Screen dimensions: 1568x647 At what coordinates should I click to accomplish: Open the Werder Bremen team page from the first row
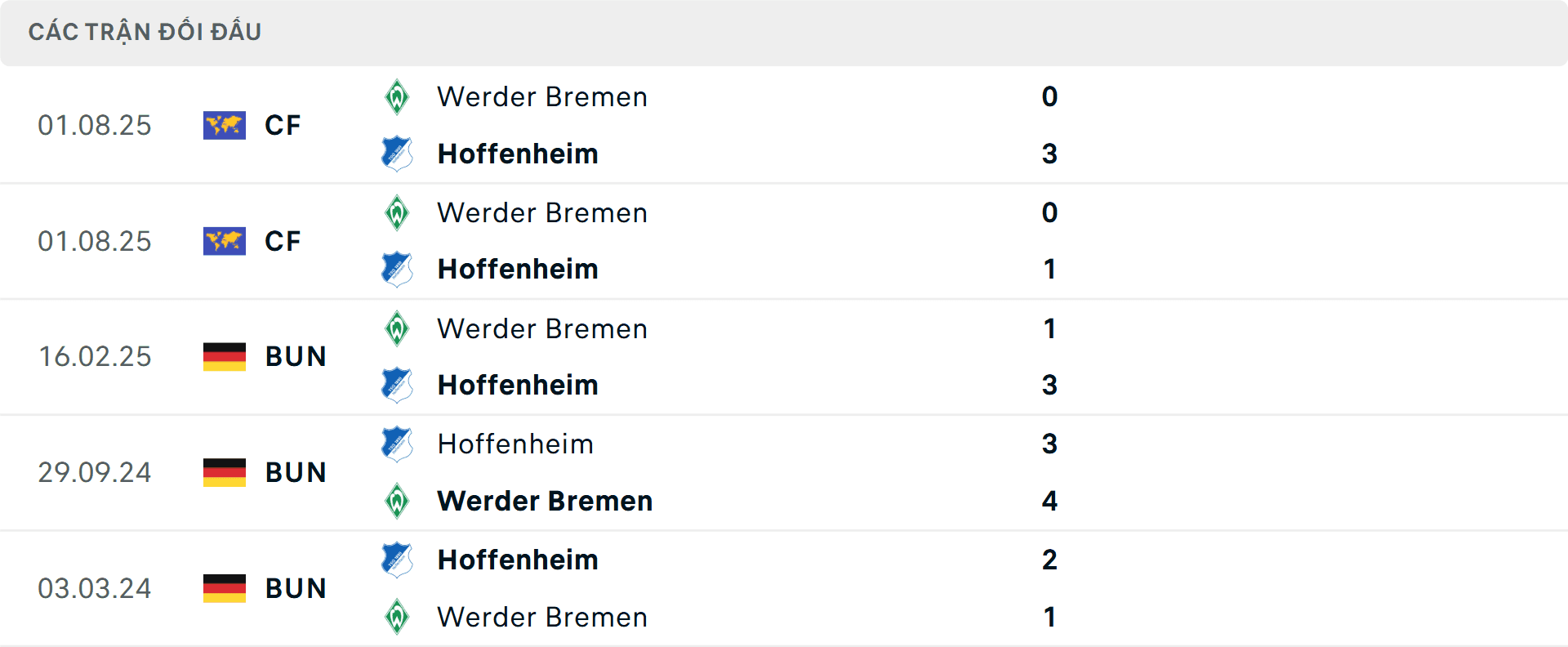(x=541, y=96)
